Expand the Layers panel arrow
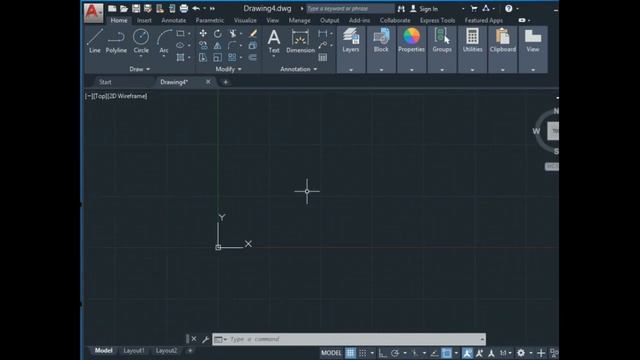This screenshot has width=640, height=360. (351, 70)
